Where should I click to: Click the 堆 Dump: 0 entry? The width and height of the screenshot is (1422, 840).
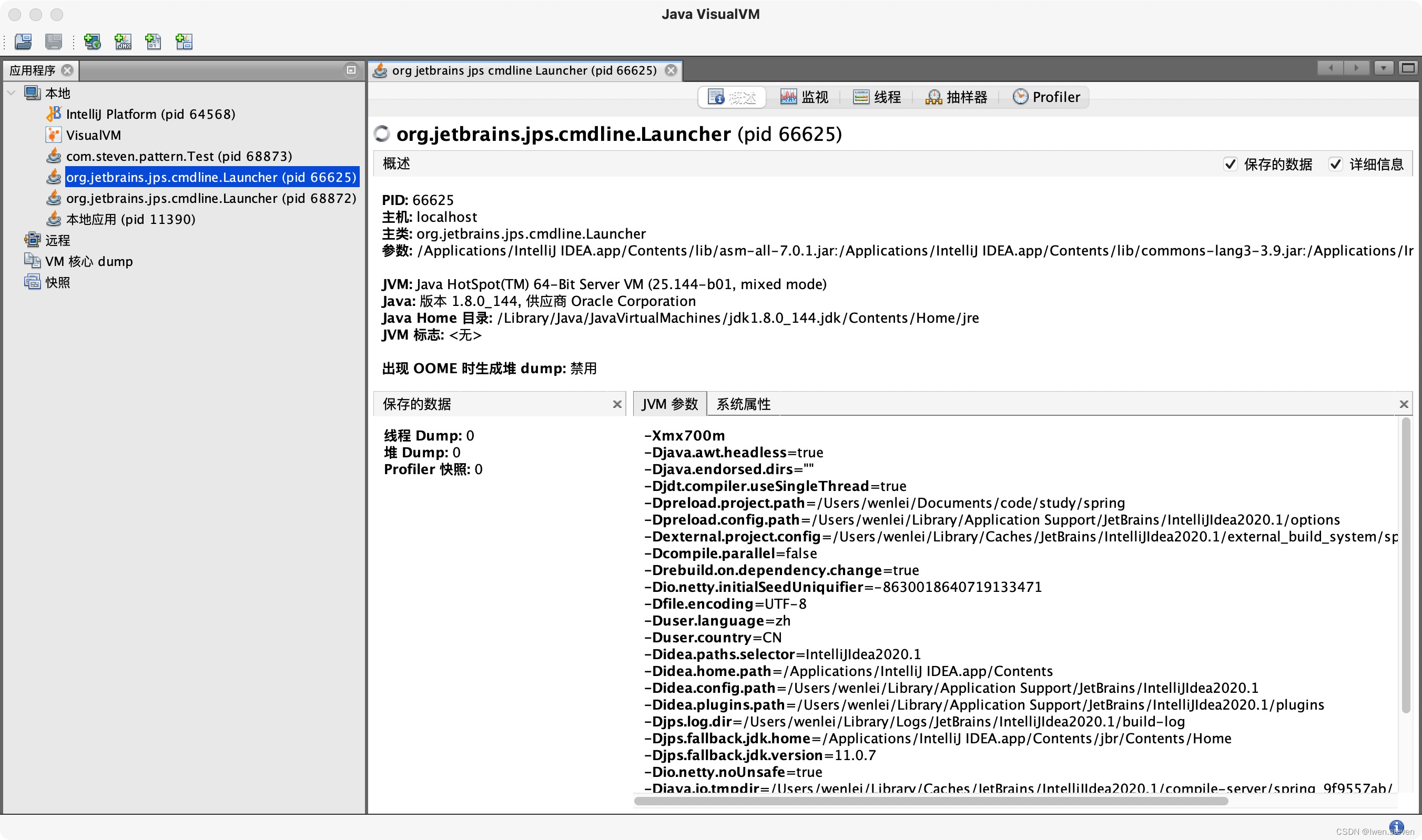pyautogui.click(x=422, y=453)
